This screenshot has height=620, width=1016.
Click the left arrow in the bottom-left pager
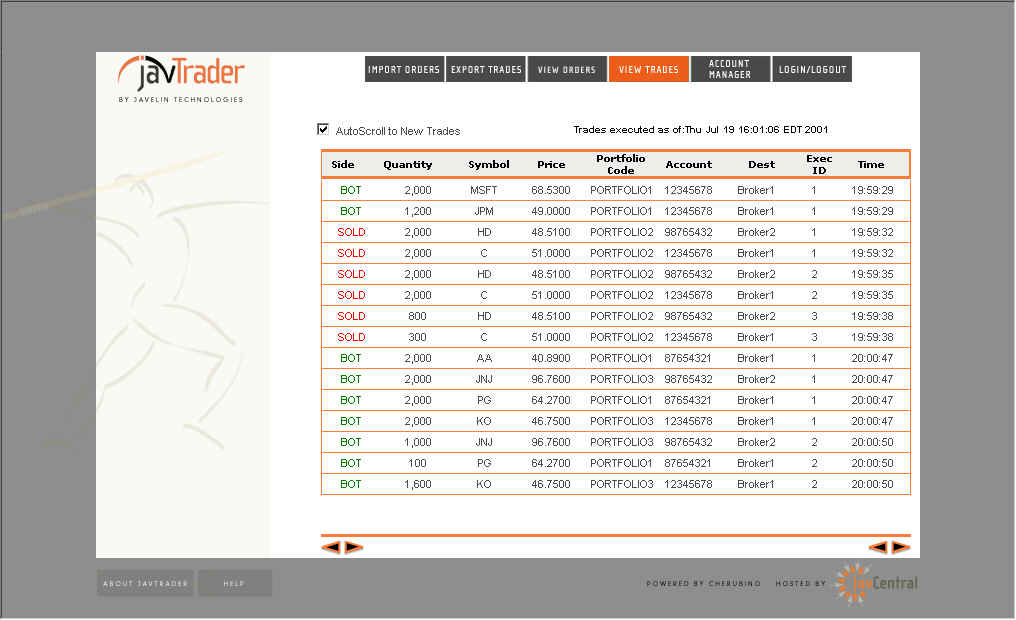click(330, 547)
